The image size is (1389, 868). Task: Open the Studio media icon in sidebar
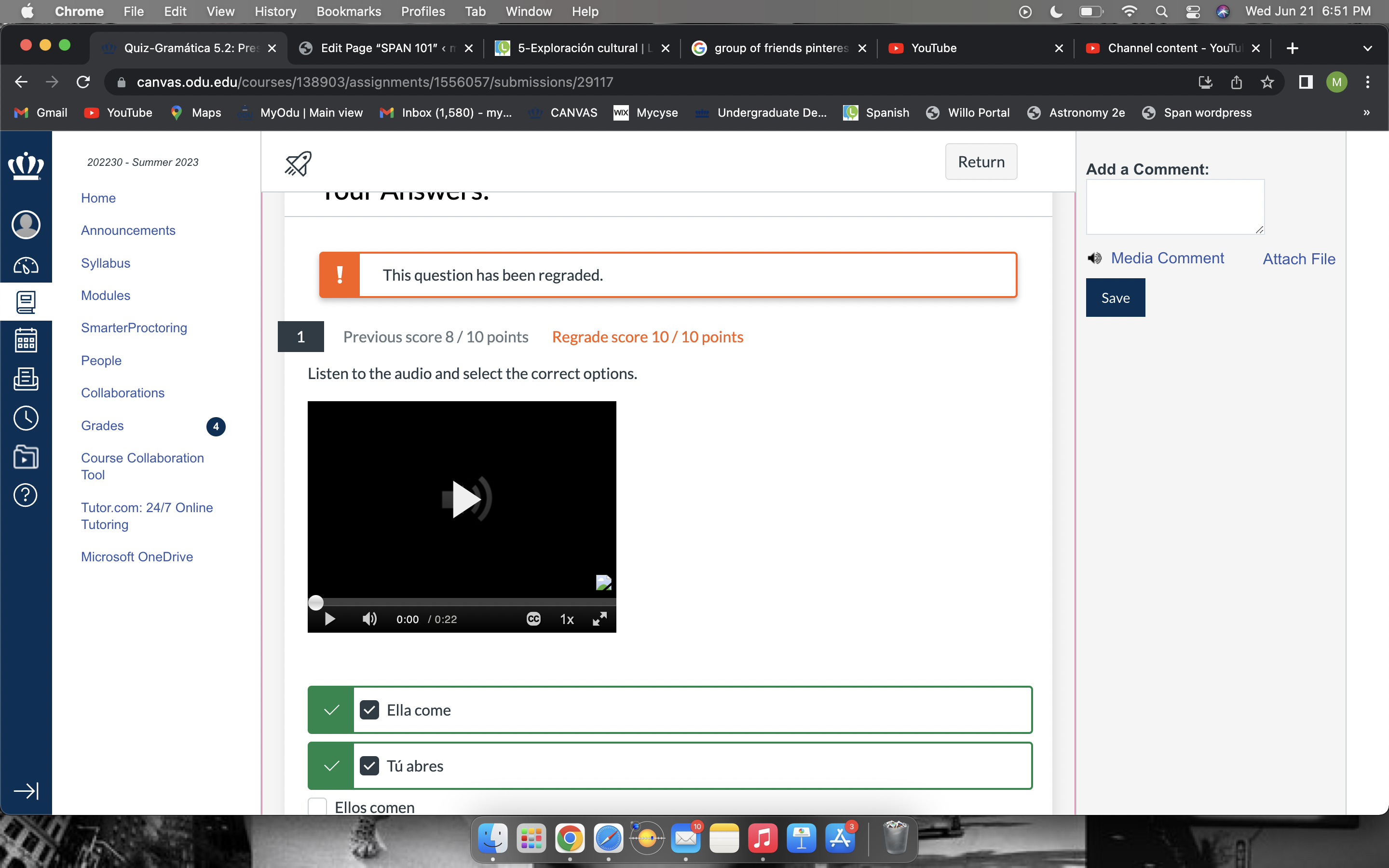(x=26, y=457)
